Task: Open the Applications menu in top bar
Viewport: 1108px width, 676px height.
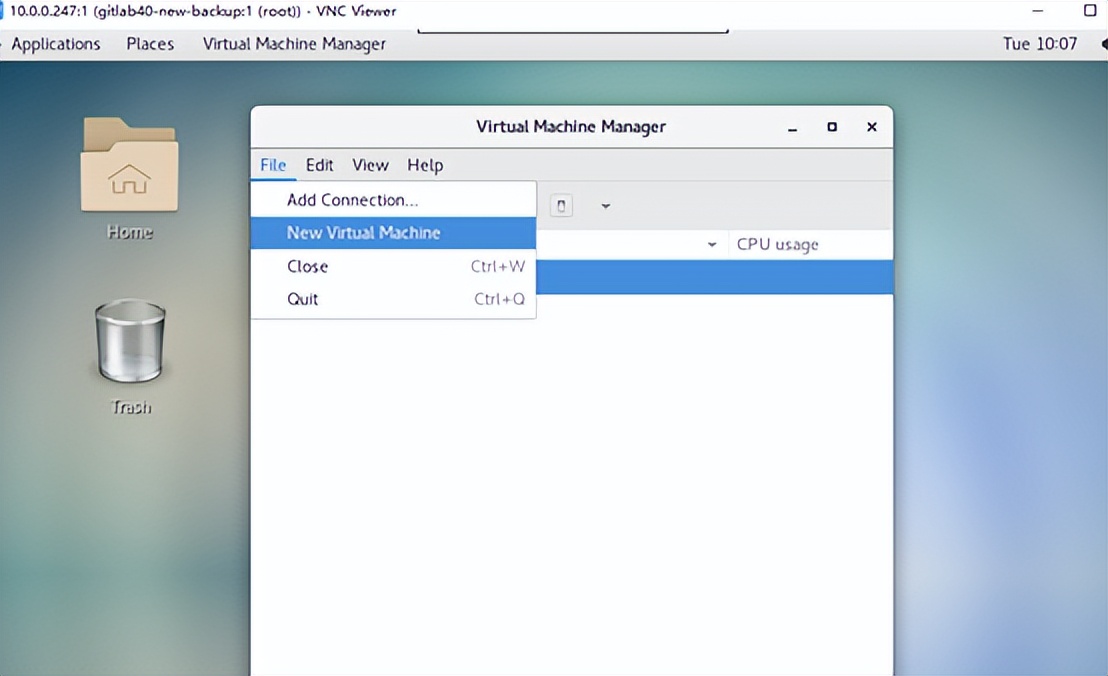Action: click(56, 44)
